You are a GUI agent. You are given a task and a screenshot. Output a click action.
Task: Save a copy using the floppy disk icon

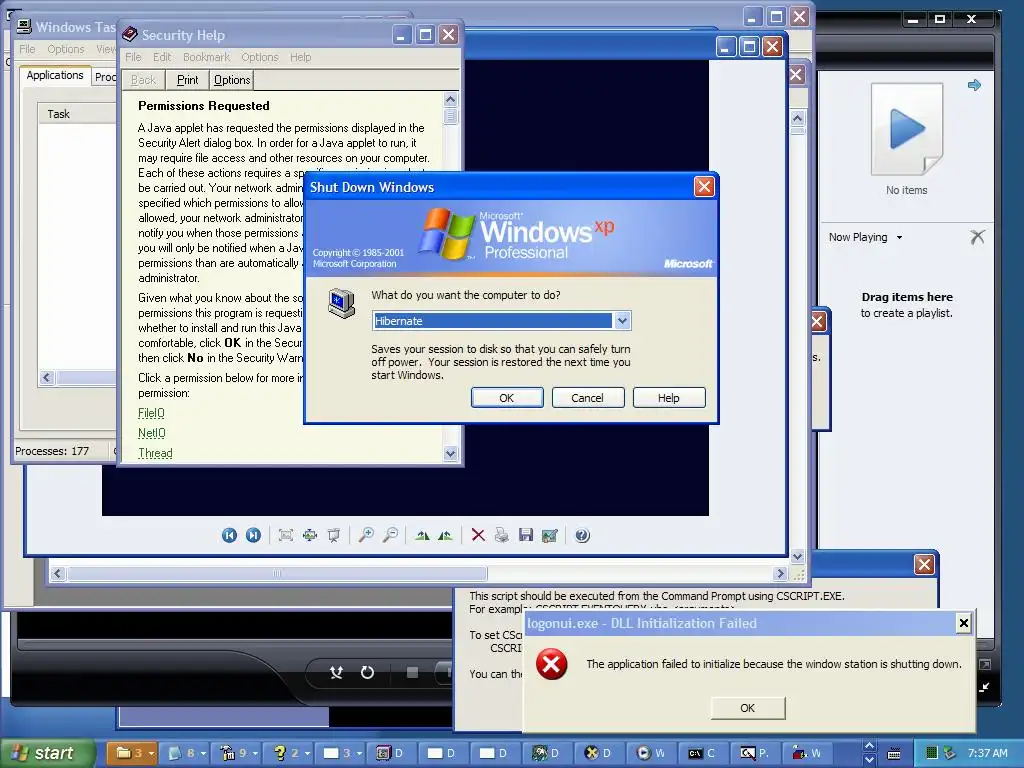pyautogui.click(x=526, y=536)
